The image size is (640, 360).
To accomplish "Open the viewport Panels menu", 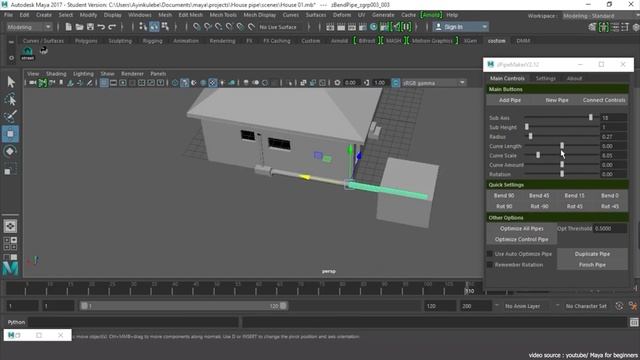I will pyautogui.click(x=158, y=74).
